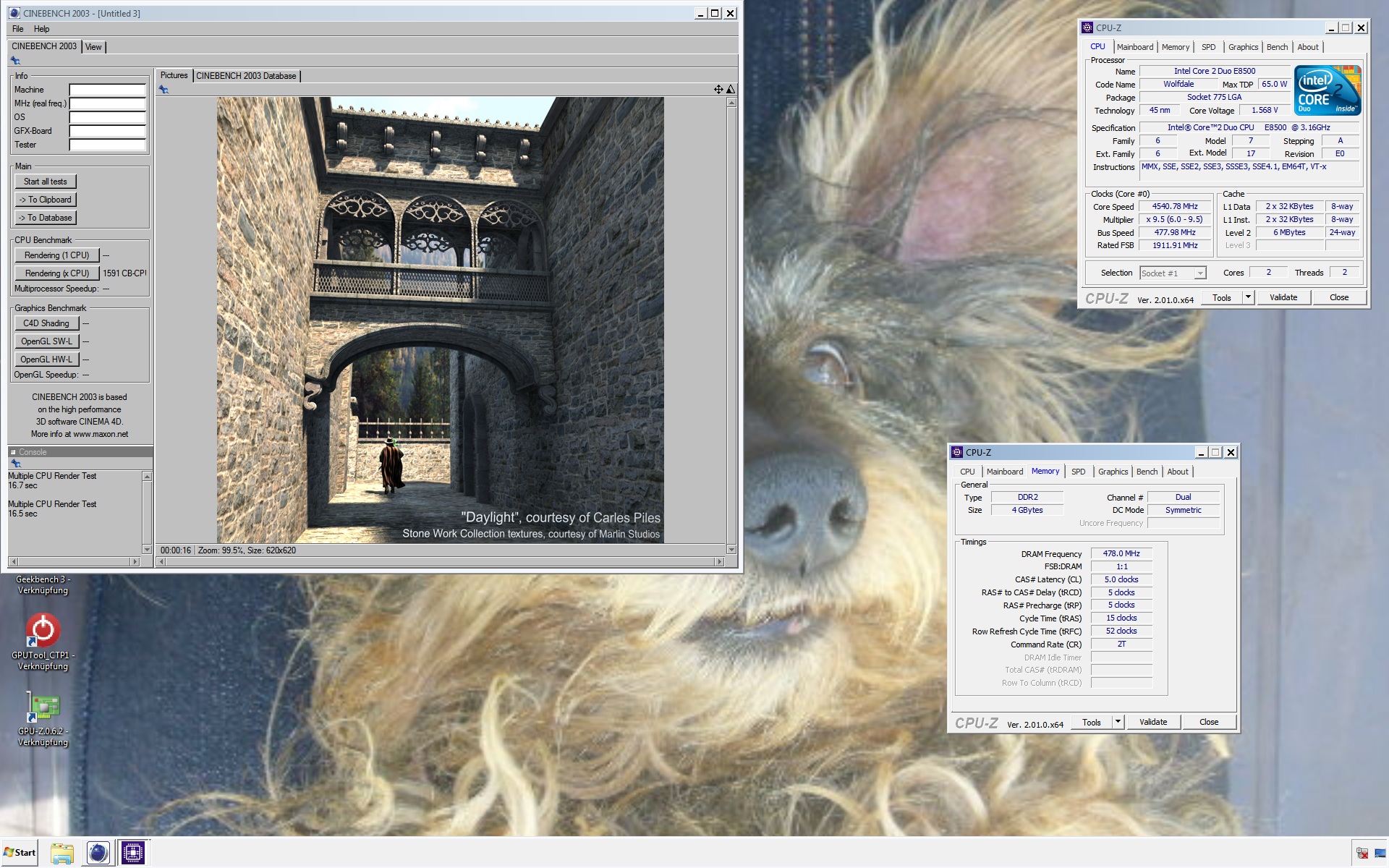1389x868 pixels.
Task: Click the upper CPU-Z window title icon
Action: tap(1087, 27)
